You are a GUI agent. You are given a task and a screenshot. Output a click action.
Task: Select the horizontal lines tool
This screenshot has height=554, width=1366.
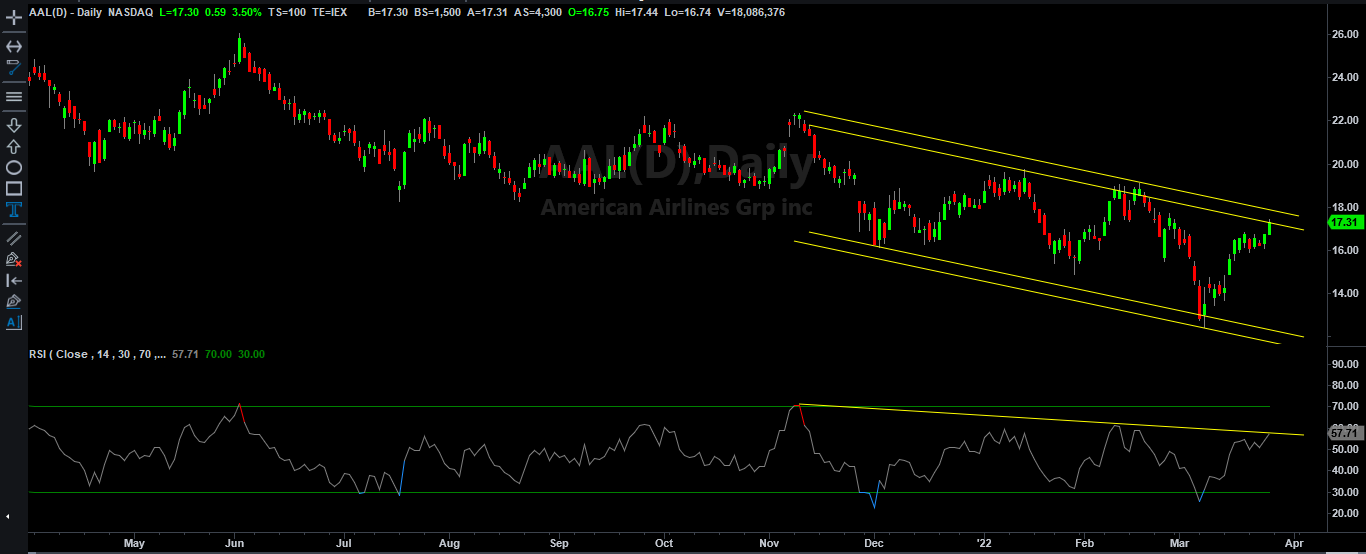pyautogui.click(x=14, y=97)
